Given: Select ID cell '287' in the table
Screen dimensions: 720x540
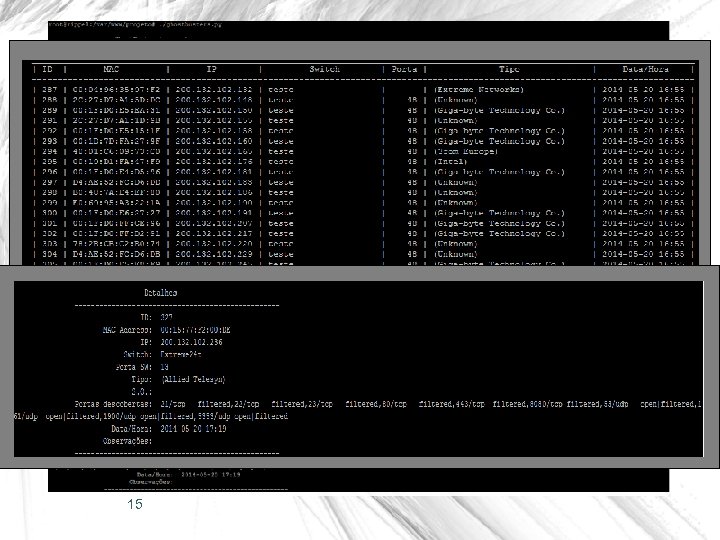Looking at the screenshot, I should coord(50,90).
